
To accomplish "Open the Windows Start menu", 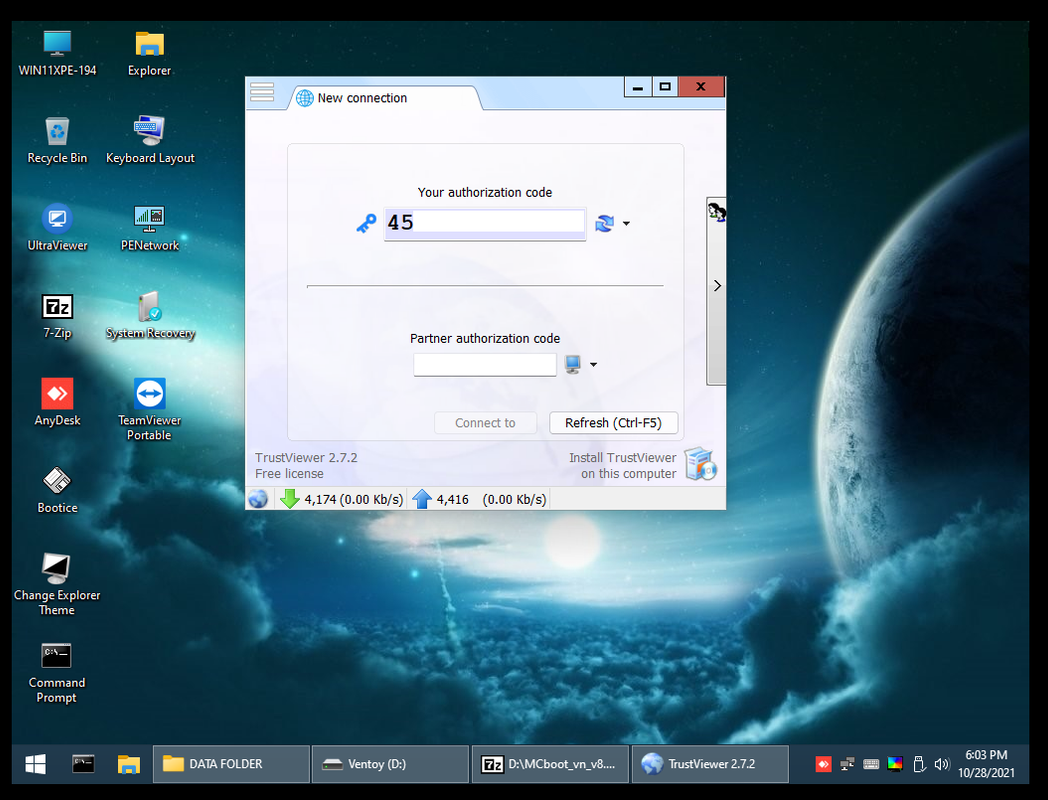I will 35,764.
